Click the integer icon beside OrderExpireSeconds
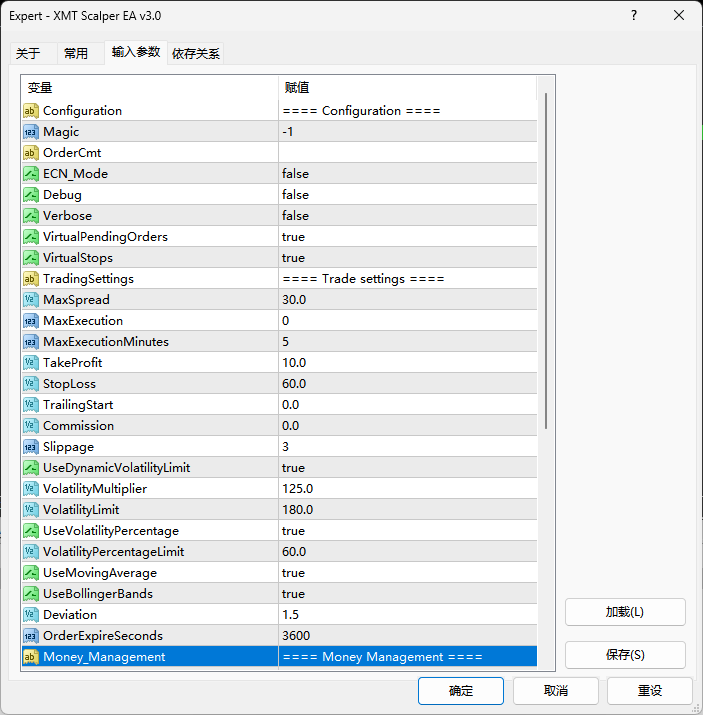 [31, 636]
